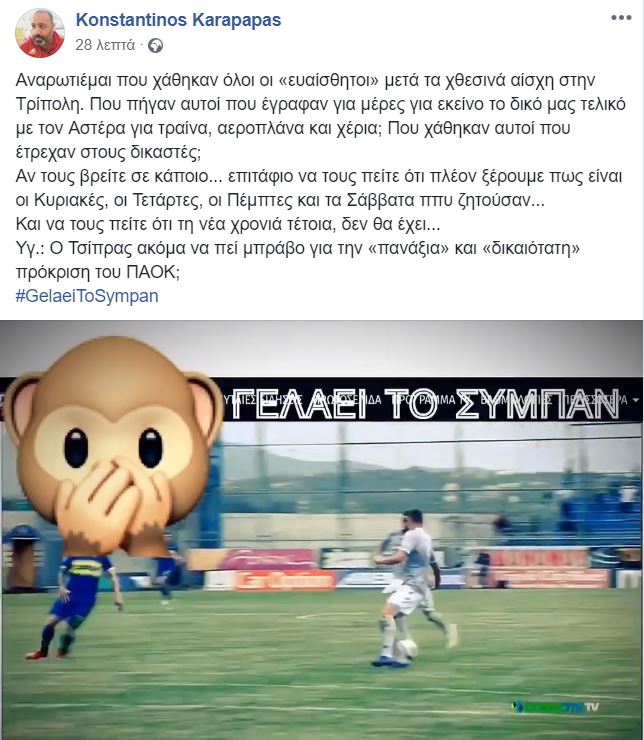The image size is (644, 740).
Task: Open Konstantinos Karapapas profile picture
Action: point(40,33)
